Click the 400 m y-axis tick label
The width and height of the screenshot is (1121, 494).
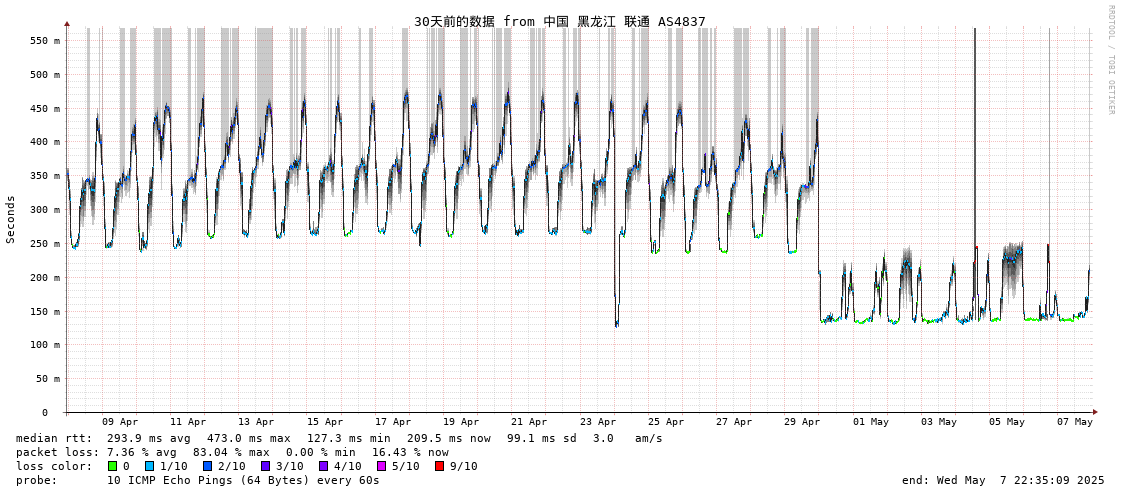(45, 142)
